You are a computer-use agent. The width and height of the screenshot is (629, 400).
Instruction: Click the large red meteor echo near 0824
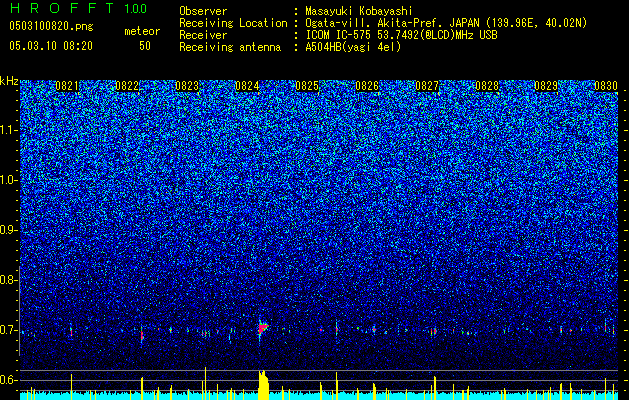(263, 329)
